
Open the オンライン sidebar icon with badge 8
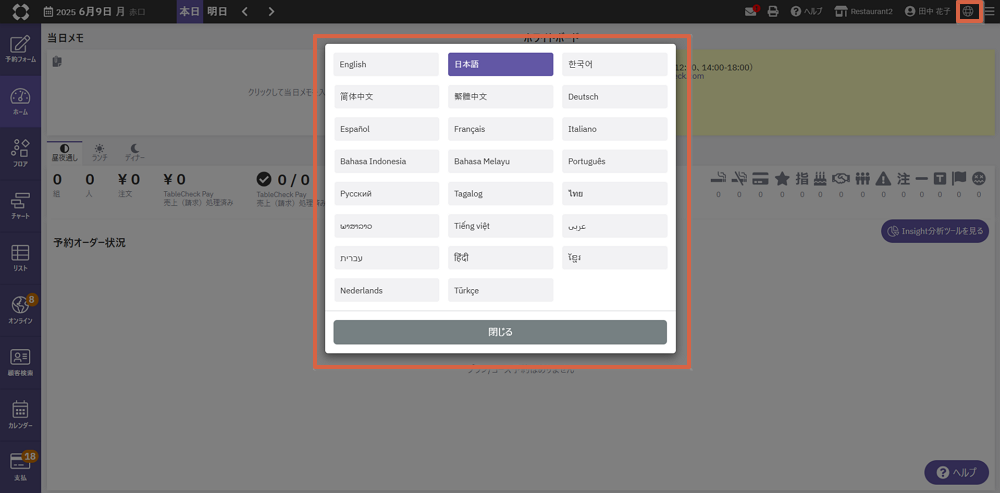(20, 311)
